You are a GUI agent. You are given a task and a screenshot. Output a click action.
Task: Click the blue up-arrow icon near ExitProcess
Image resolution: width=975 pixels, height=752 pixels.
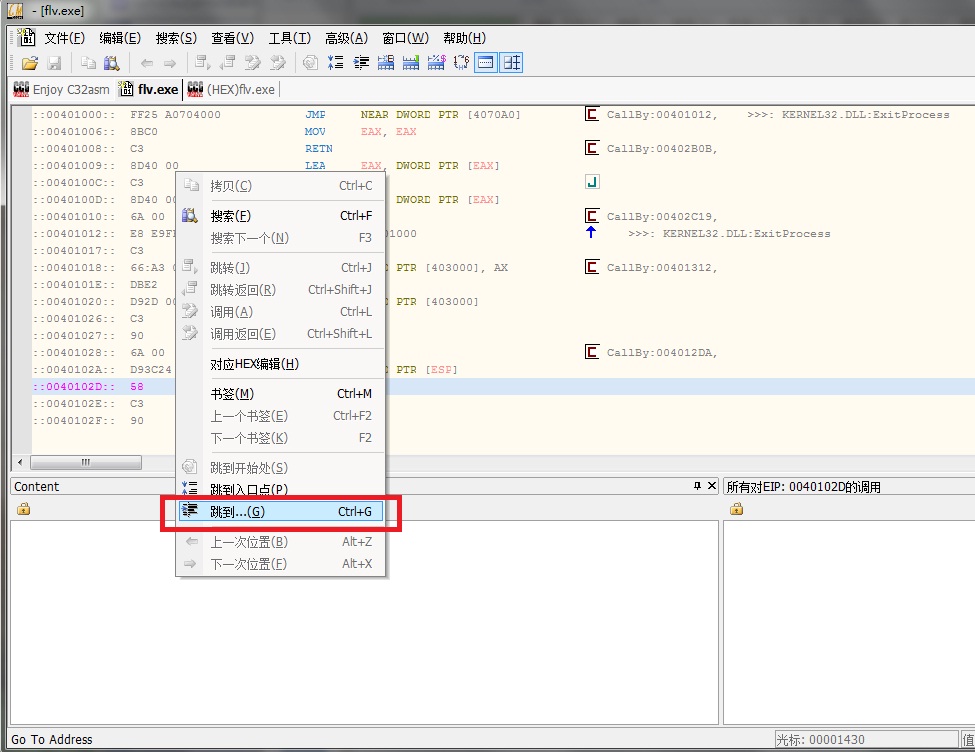591,232
